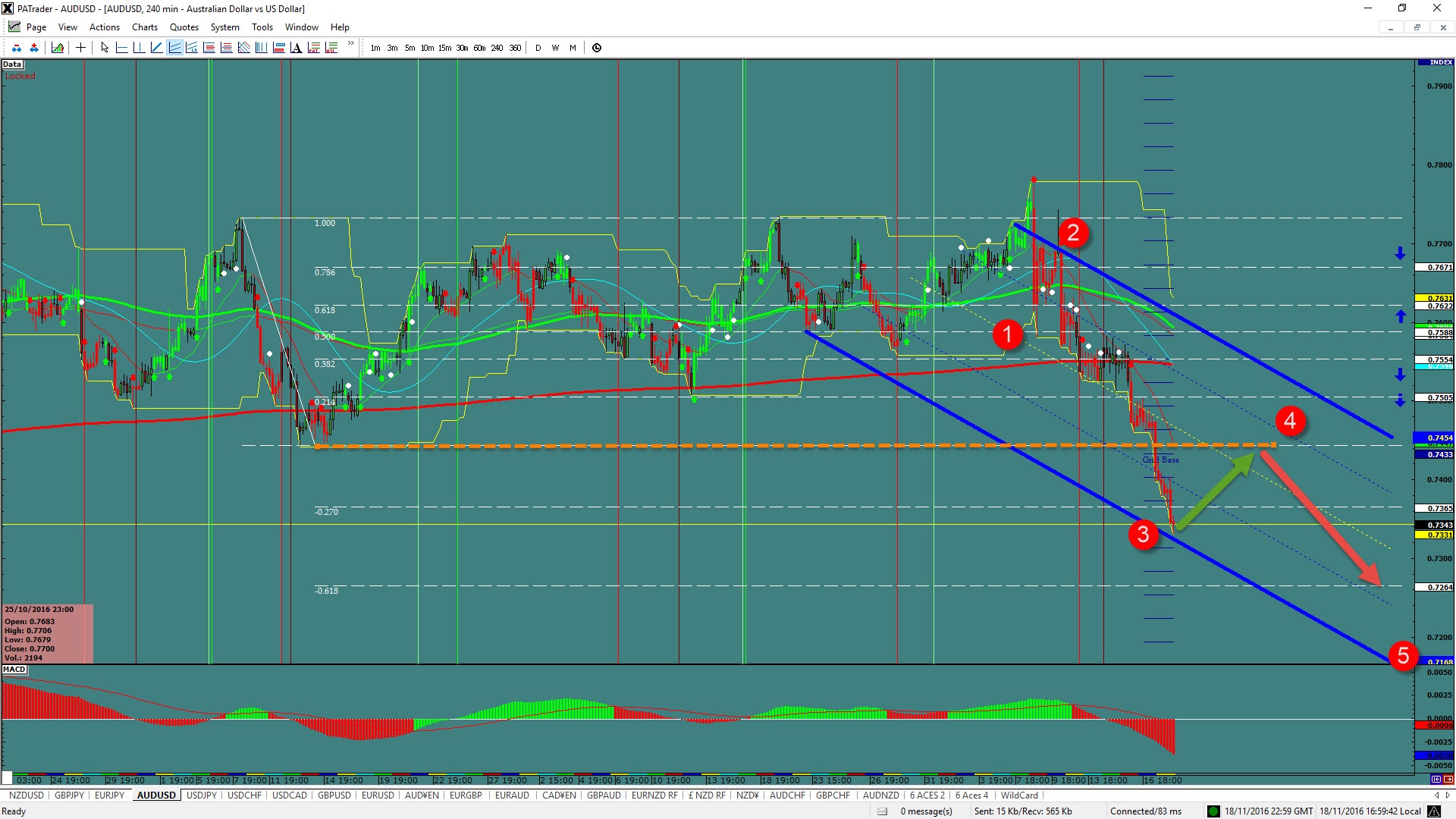Switch chart to 3m timeframe

click(x=392, y=48)
